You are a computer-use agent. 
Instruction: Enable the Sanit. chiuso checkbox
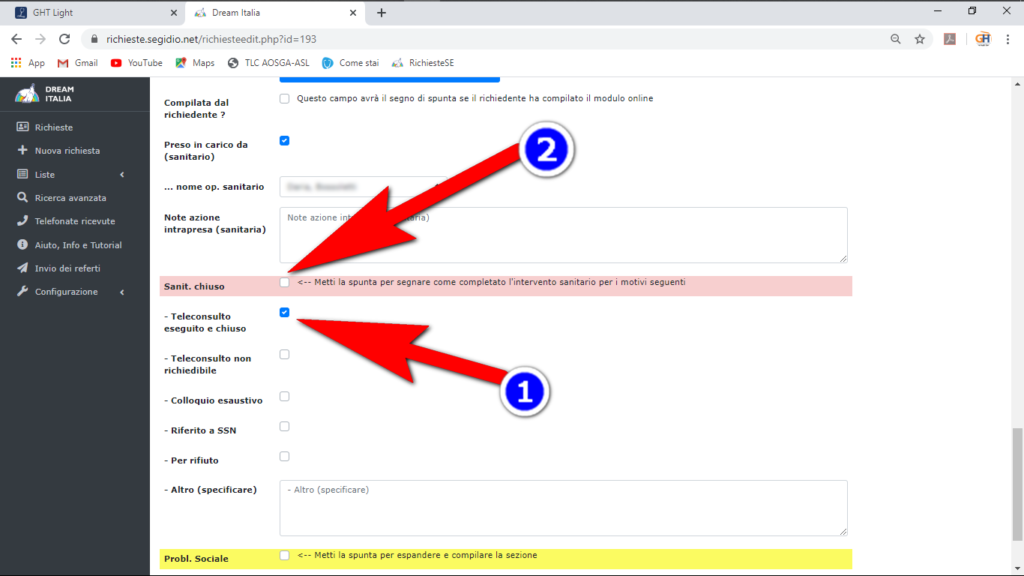pyautogui.click(x=285, y=283)
